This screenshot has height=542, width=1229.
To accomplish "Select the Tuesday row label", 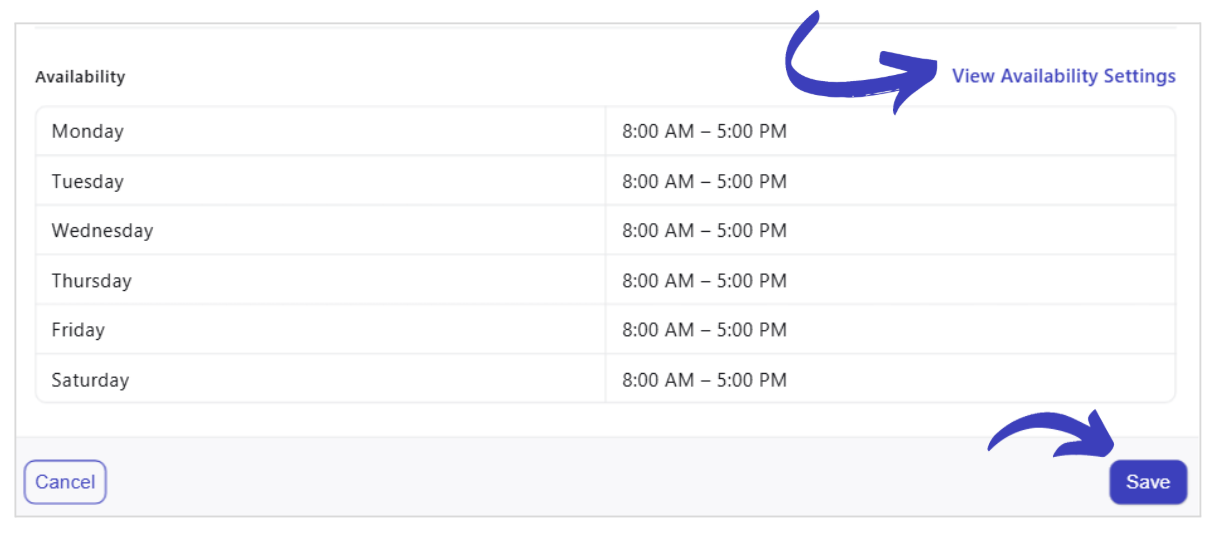I will (x=88, y=181).
